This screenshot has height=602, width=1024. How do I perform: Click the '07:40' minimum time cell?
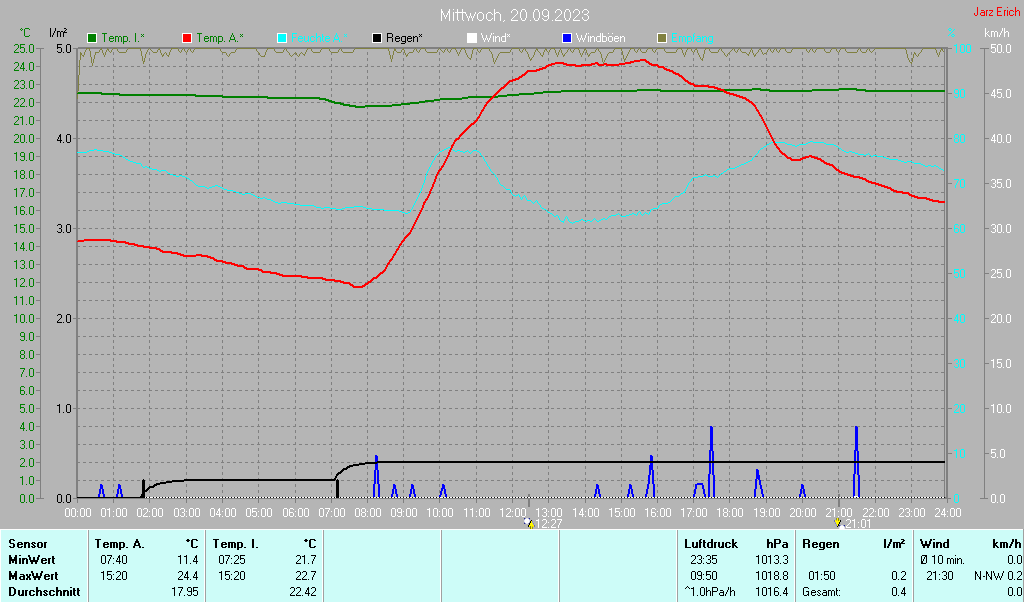point(114,560)
